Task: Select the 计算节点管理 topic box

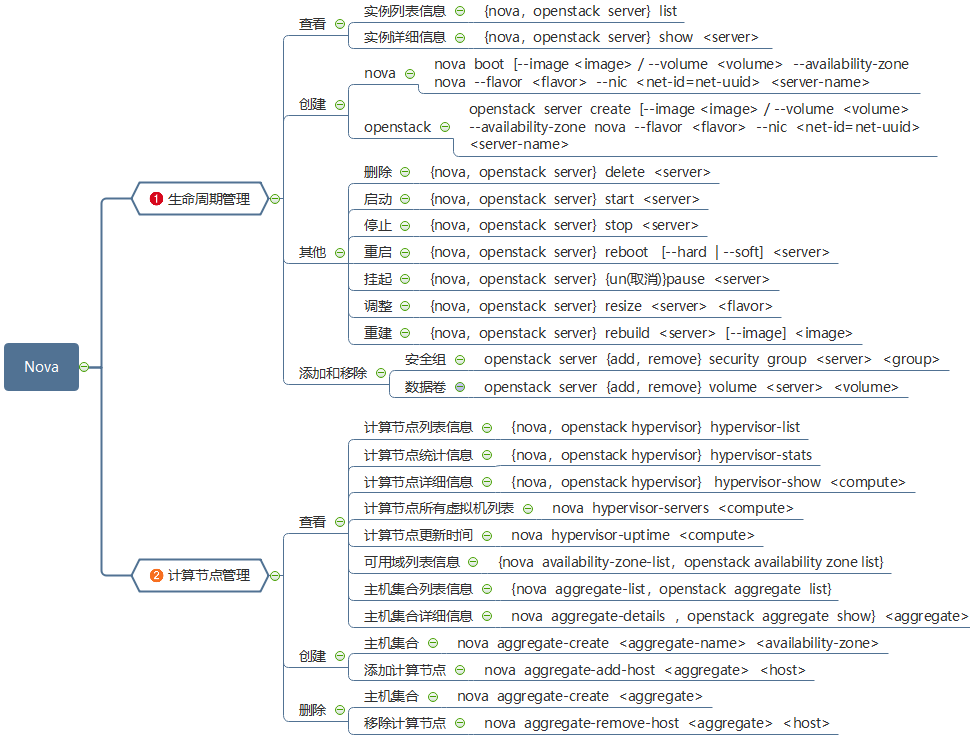Action: click(208, 575)
